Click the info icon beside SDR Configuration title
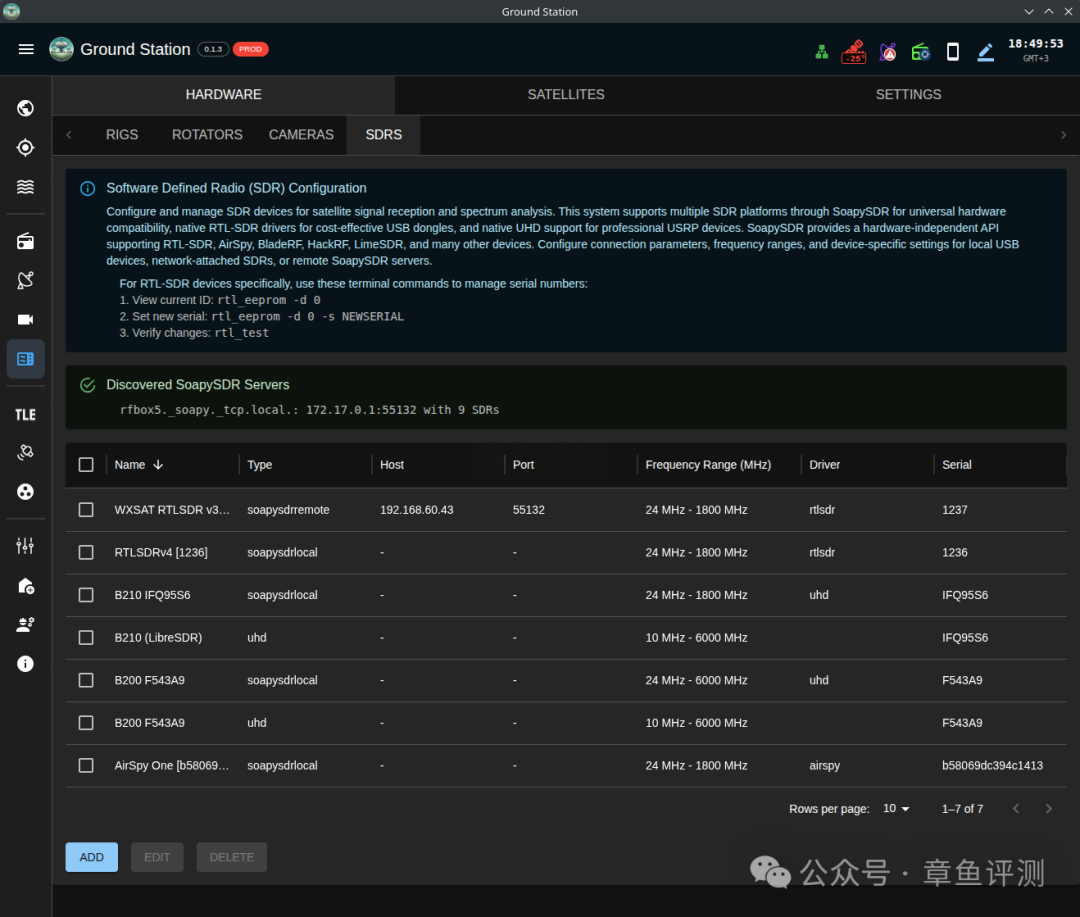The width and height of the screenshot is (1080, 917). point(87,188)
